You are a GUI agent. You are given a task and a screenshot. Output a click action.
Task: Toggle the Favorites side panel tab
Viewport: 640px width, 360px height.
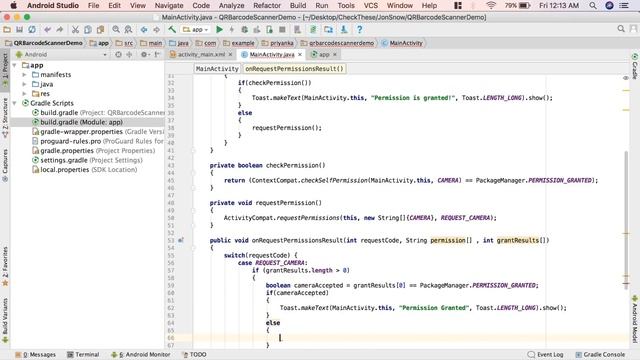click(x=5, y=266)
